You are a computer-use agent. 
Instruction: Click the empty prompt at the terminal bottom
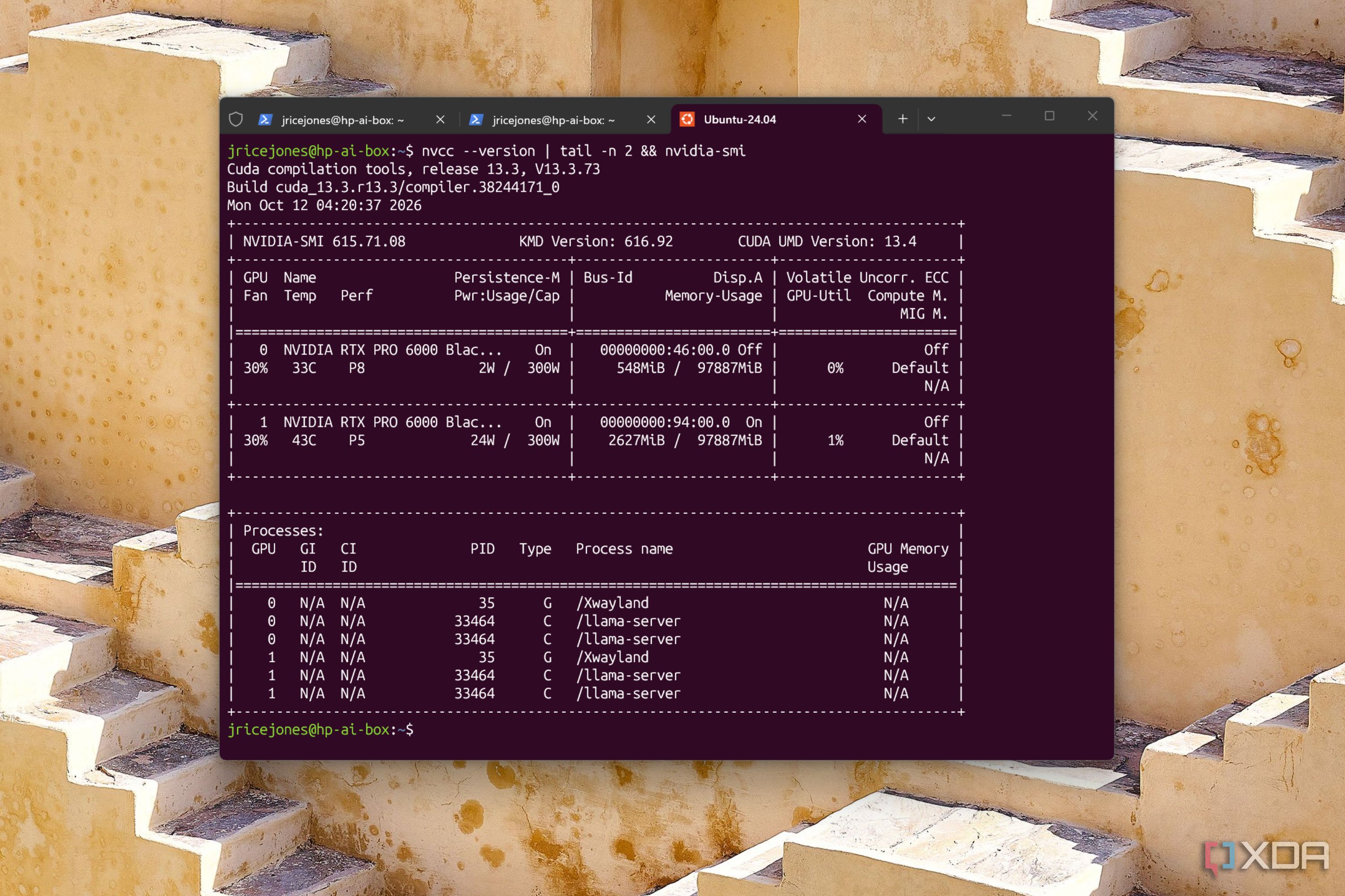[x=320, y=730]
